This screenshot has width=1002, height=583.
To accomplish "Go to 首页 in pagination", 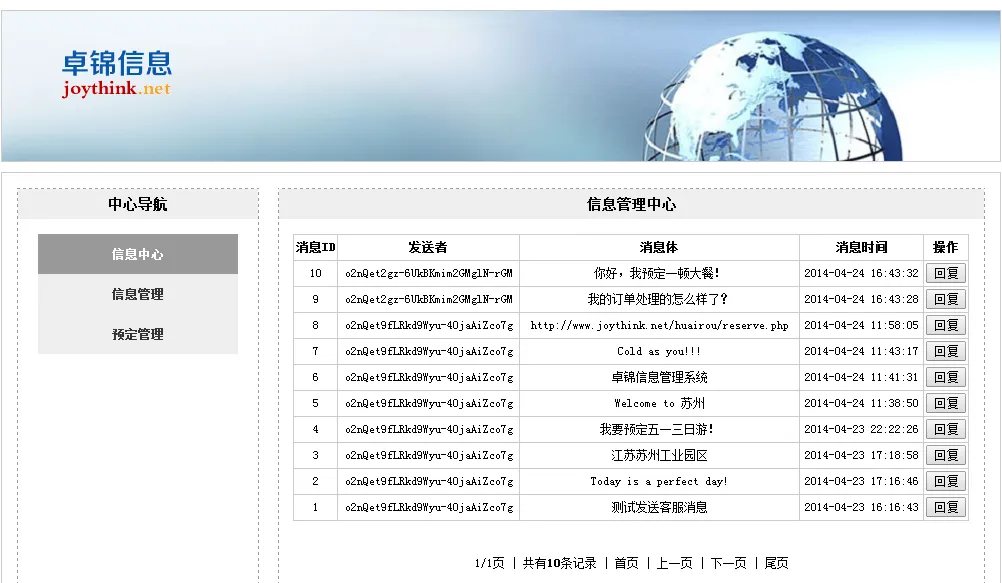I will click(x=626, y=563).
